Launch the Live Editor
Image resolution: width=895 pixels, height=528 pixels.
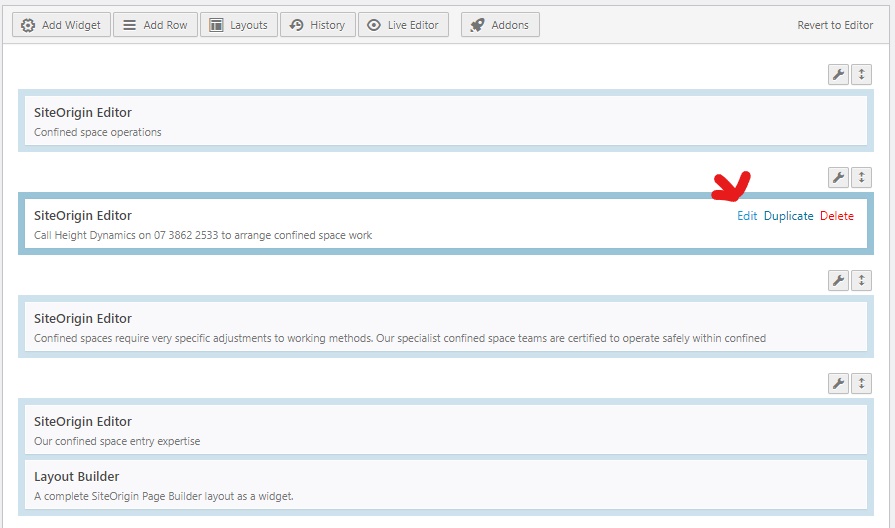(x=403, y=25)
